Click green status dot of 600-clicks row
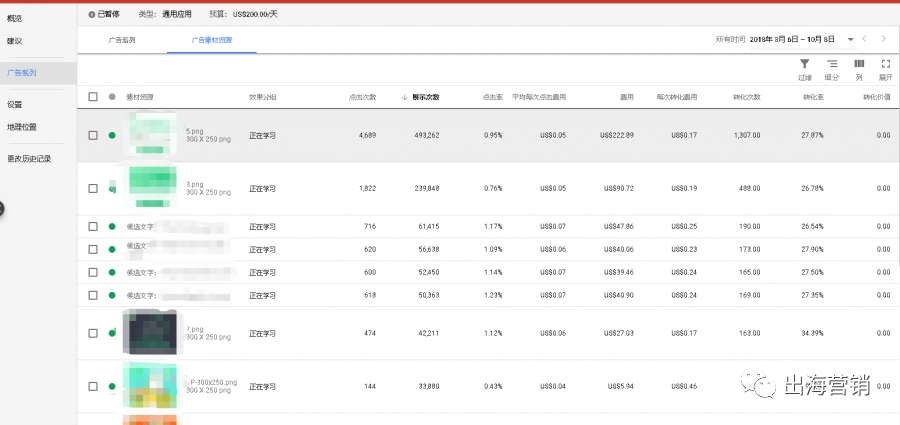 112,272
